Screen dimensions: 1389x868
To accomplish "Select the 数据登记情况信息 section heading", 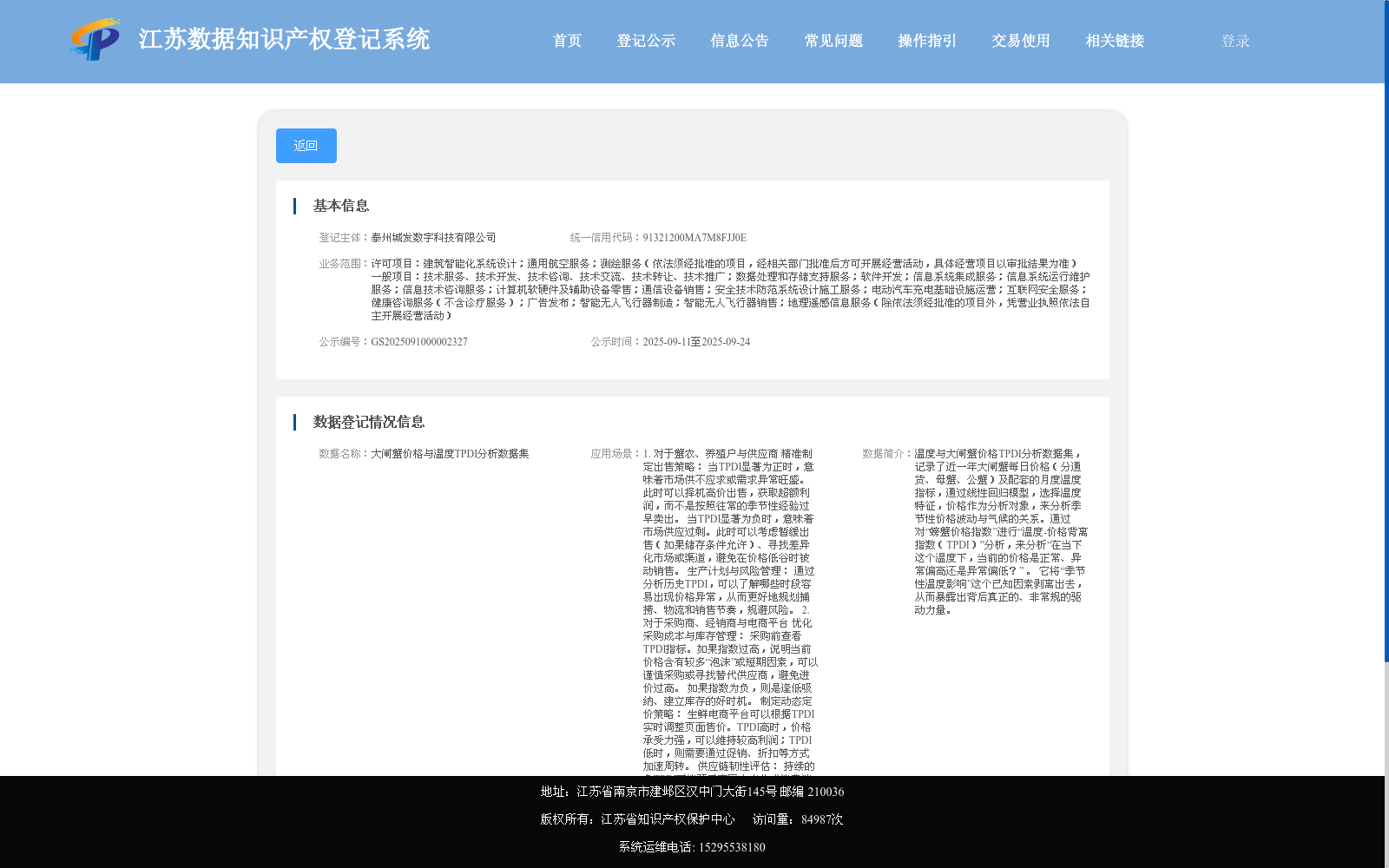I will click(369, 422).
